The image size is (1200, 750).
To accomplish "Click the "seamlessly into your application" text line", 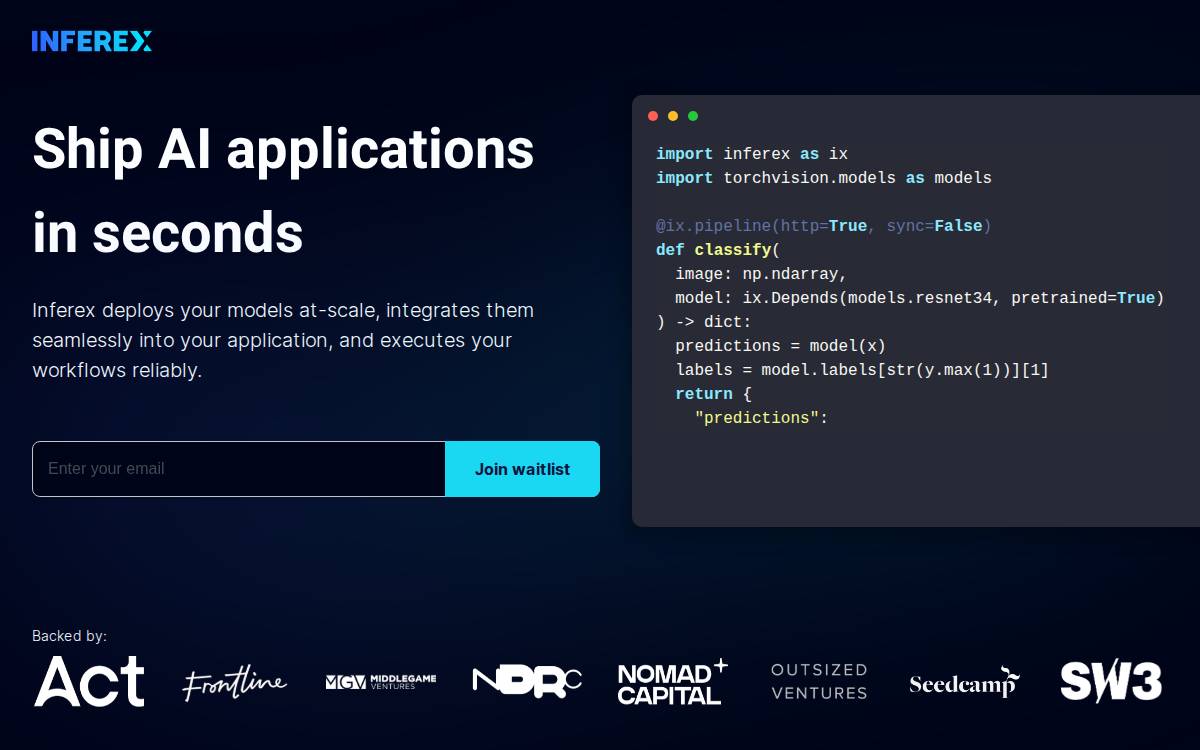I will 272,340.
